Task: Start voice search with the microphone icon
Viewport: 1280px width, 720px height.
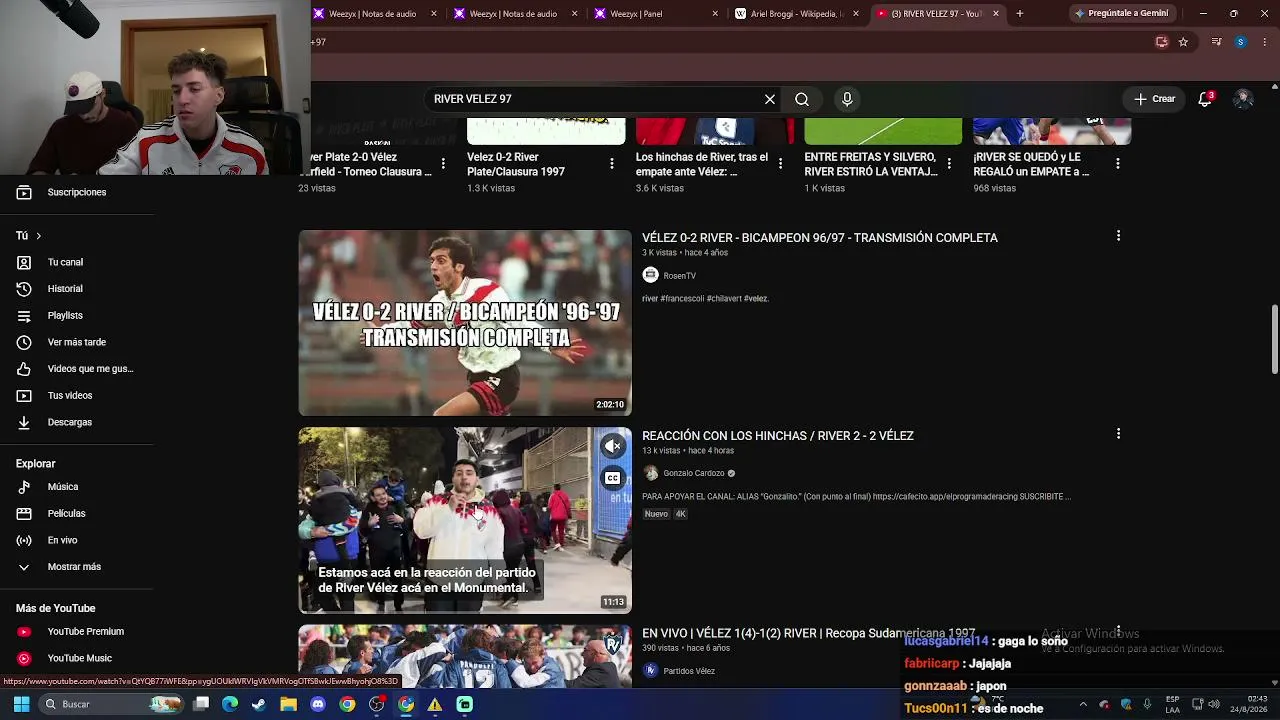Action: (847, 99)
